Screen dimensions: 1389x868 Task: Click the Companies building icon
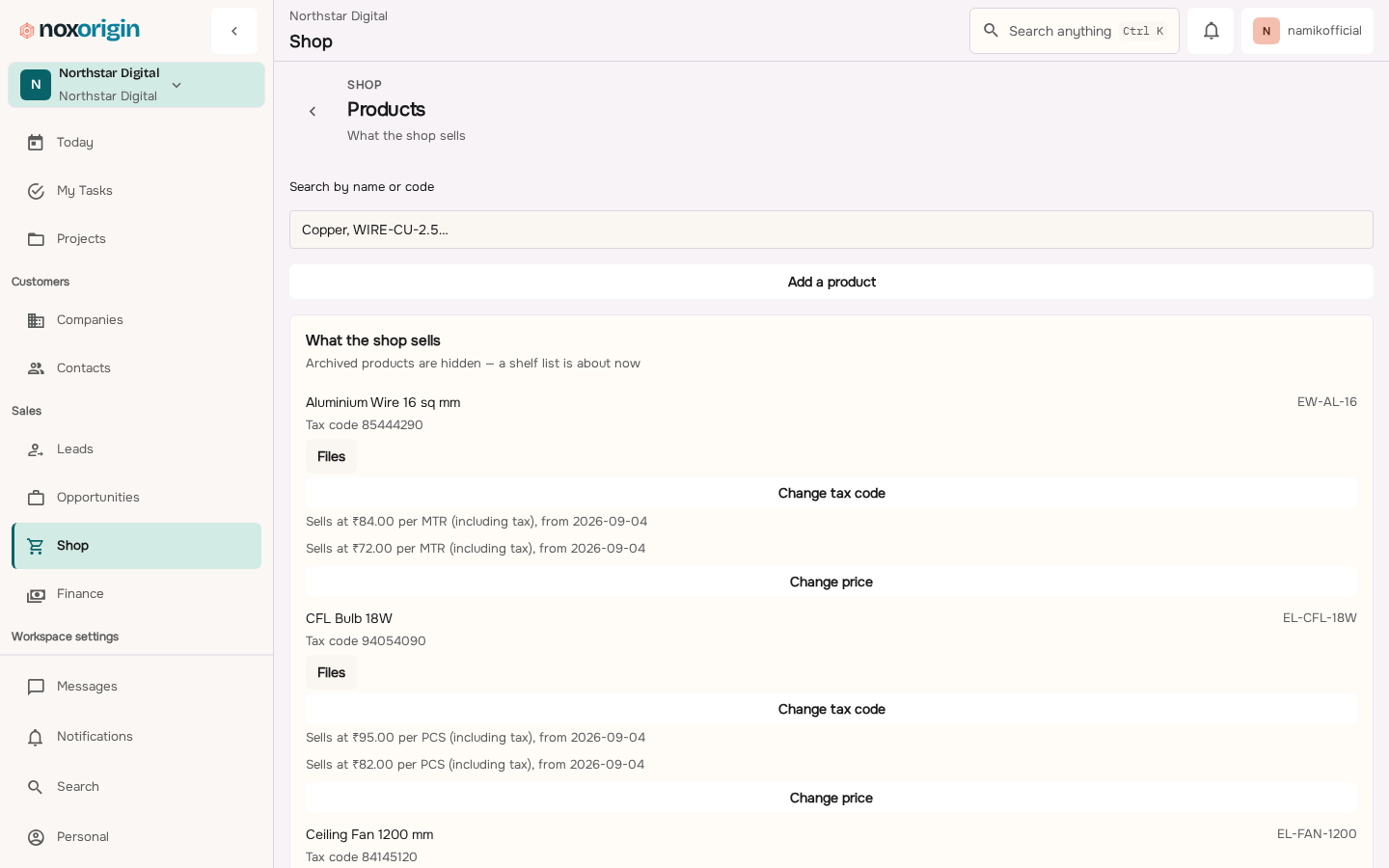click(36, 320)
